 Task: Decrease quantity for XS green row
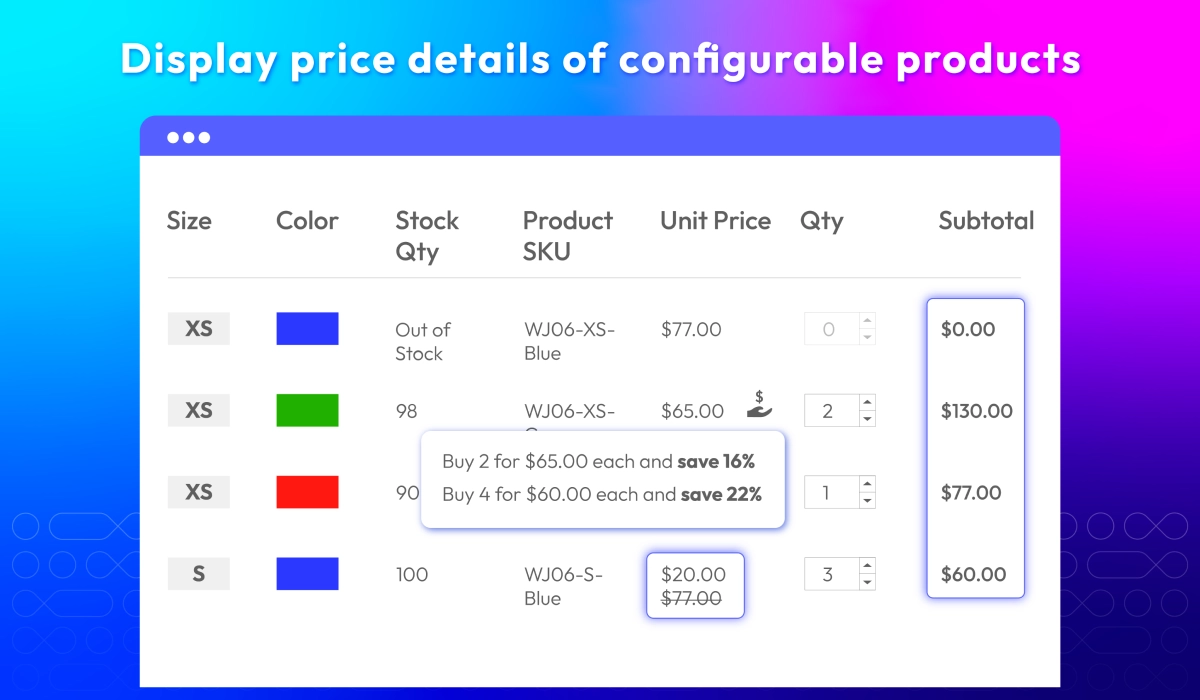coord(867,419)
